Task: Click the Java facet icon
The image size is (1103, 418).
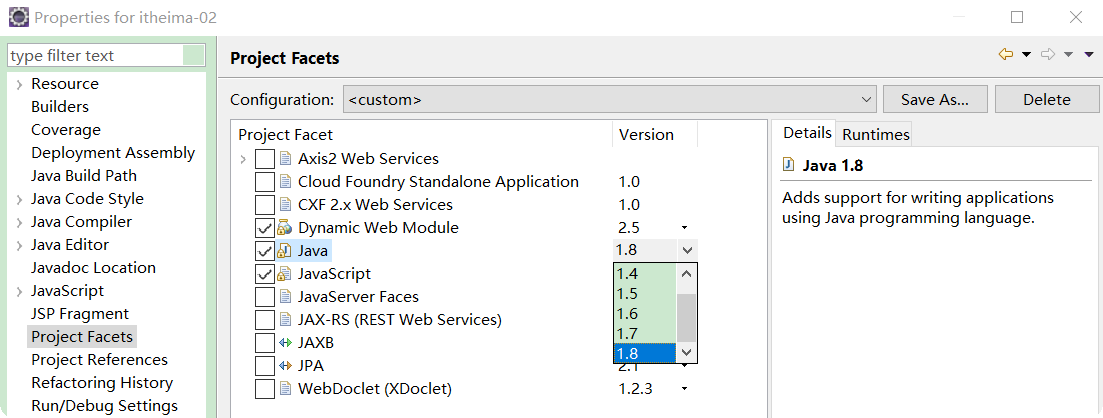Action: pos(285,251)
